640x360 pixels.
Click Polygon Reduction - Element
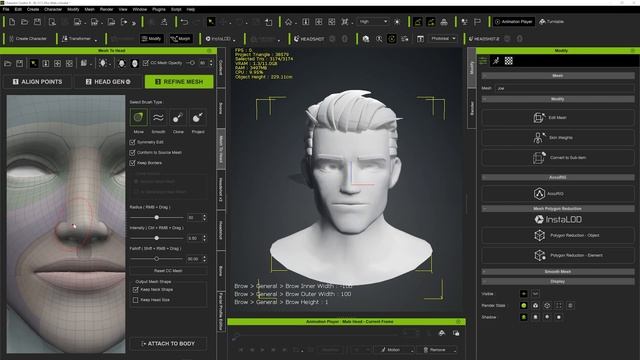[x=558, y=256]
